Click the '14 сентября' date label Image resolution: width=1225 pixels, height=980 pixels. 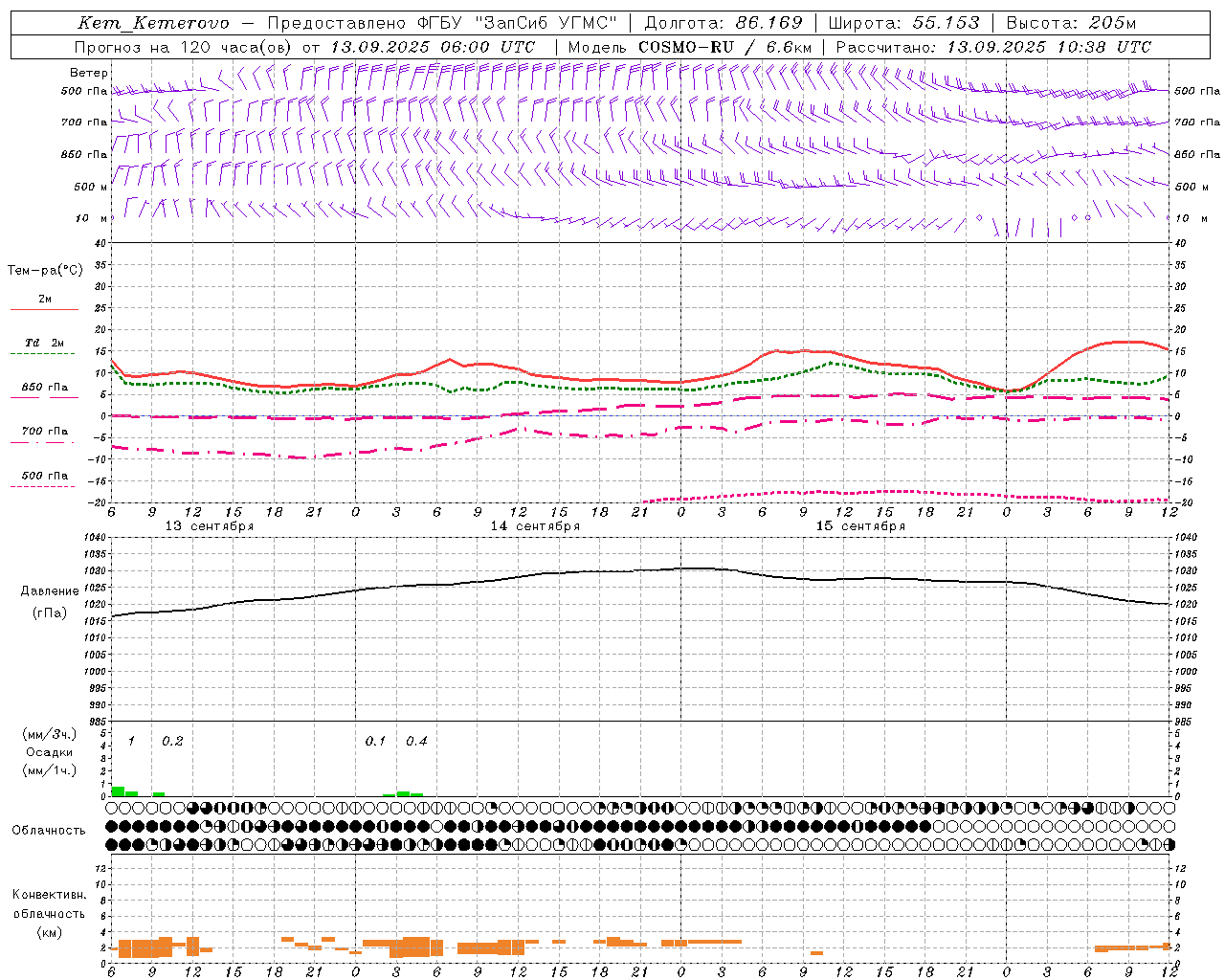pos(535,526)
